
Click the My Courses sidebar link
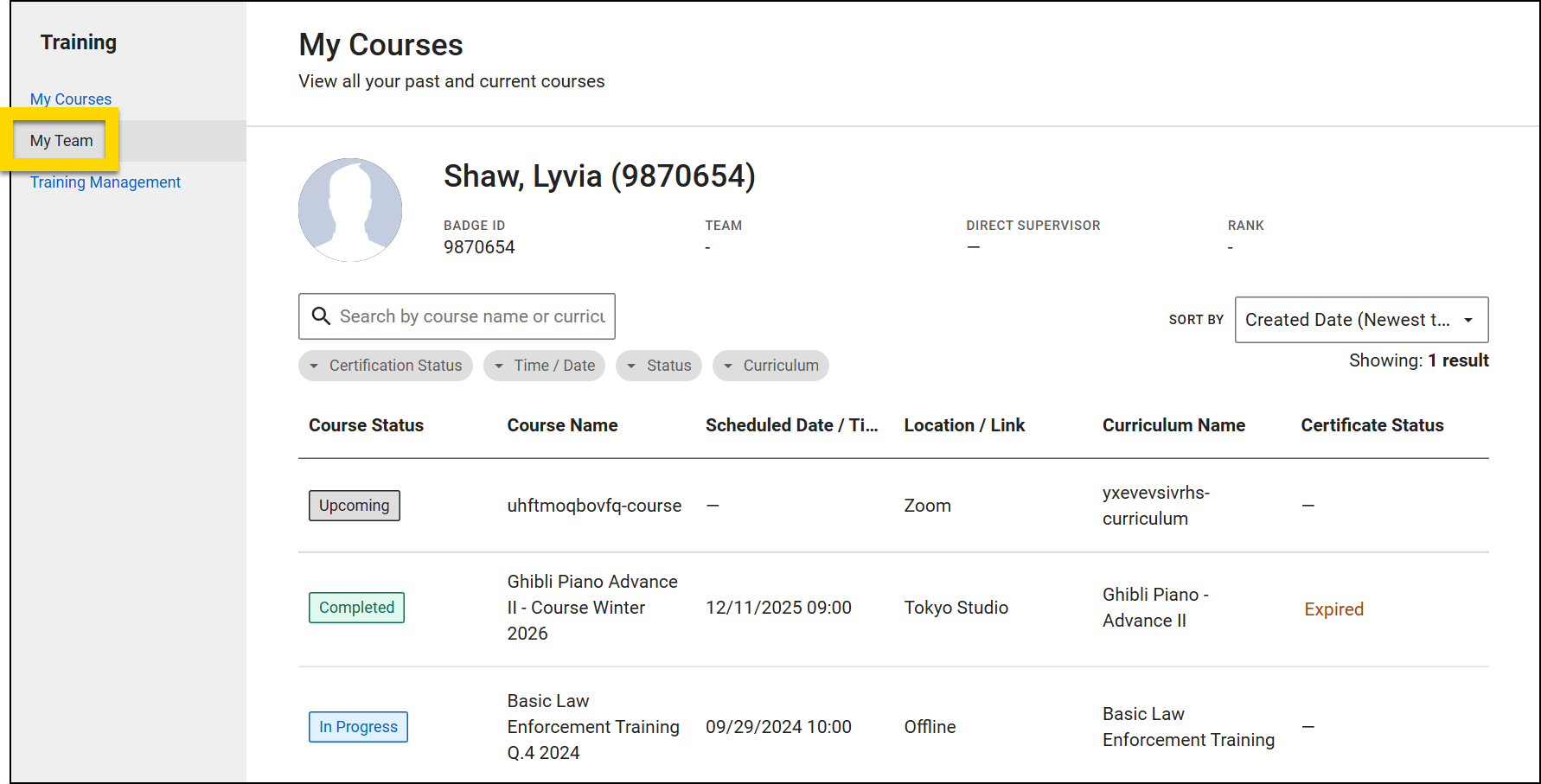tap(71, 99)
